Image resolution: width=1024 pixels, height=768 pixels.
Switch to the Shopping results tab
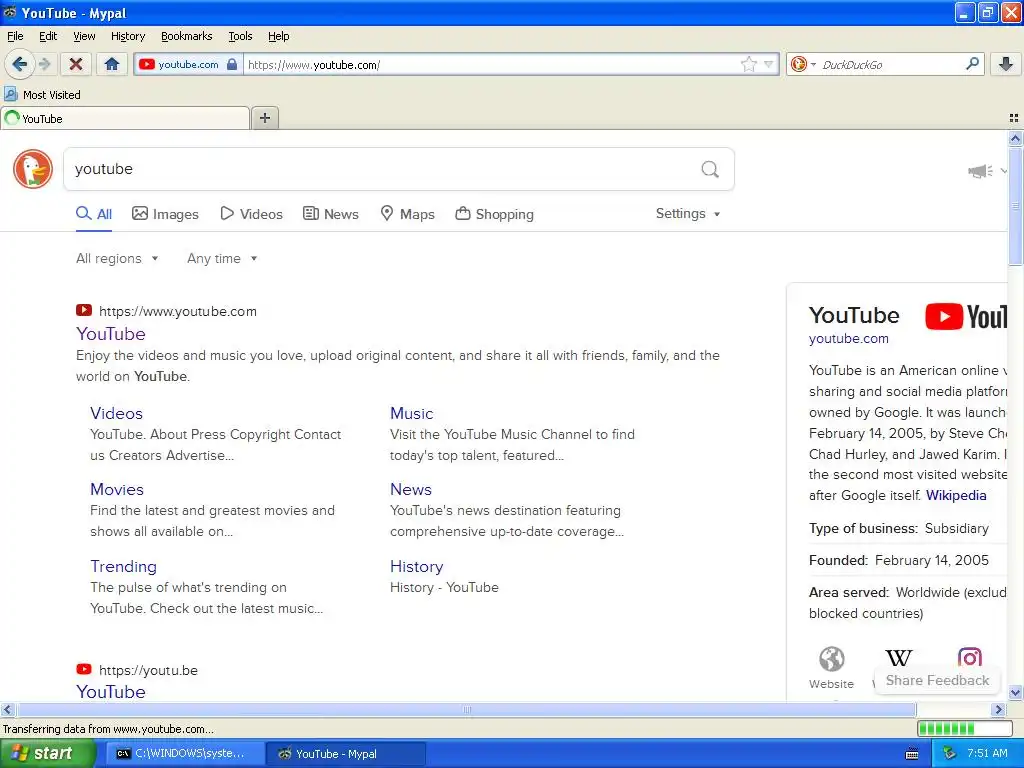point(494,214)
